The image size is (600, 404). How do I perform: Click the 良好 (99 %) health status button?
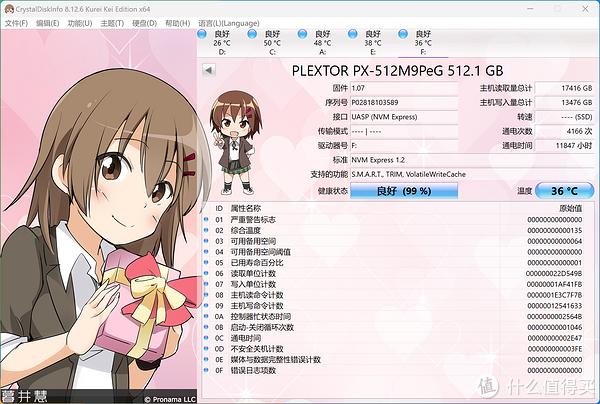click(x=404, y=191)
